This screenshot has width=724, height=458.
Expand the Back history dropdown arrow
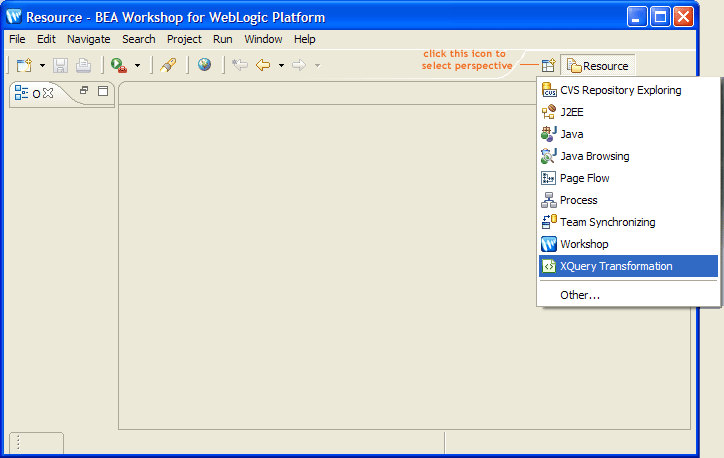[x=281, y=66]
